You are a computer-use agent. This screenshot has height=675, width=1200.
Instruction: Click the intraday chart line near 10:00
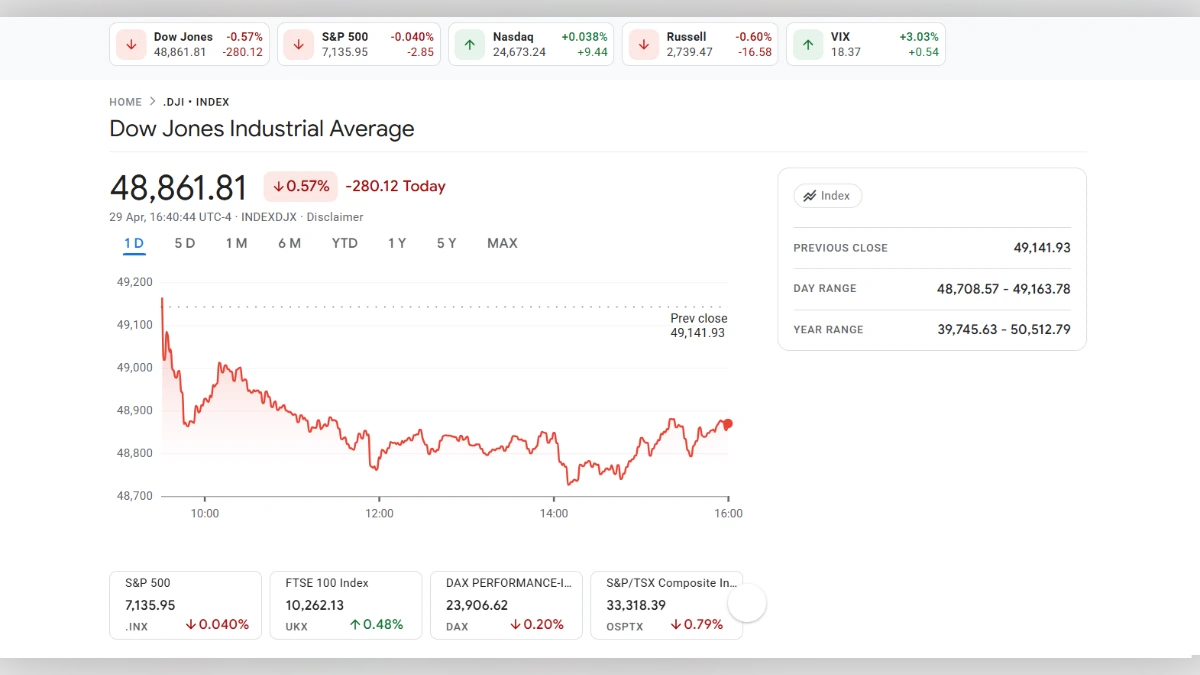pyautogui.click(x=204, y=401)
